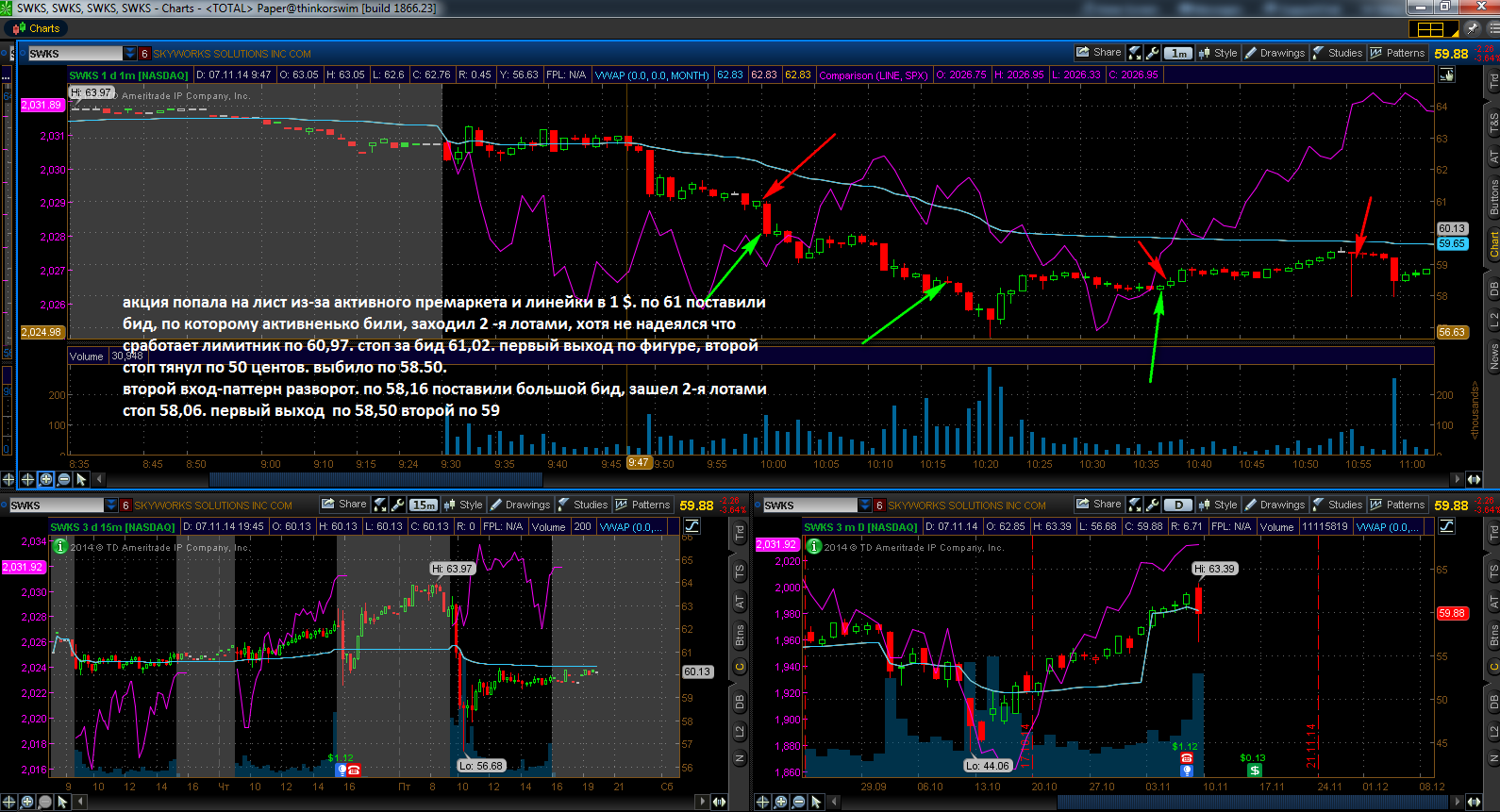This screenshot has width=1500, height=812.
Task: Select the Chart sidebar tab of top chart
Action: pyautogui.click(x=1493, y=244)
